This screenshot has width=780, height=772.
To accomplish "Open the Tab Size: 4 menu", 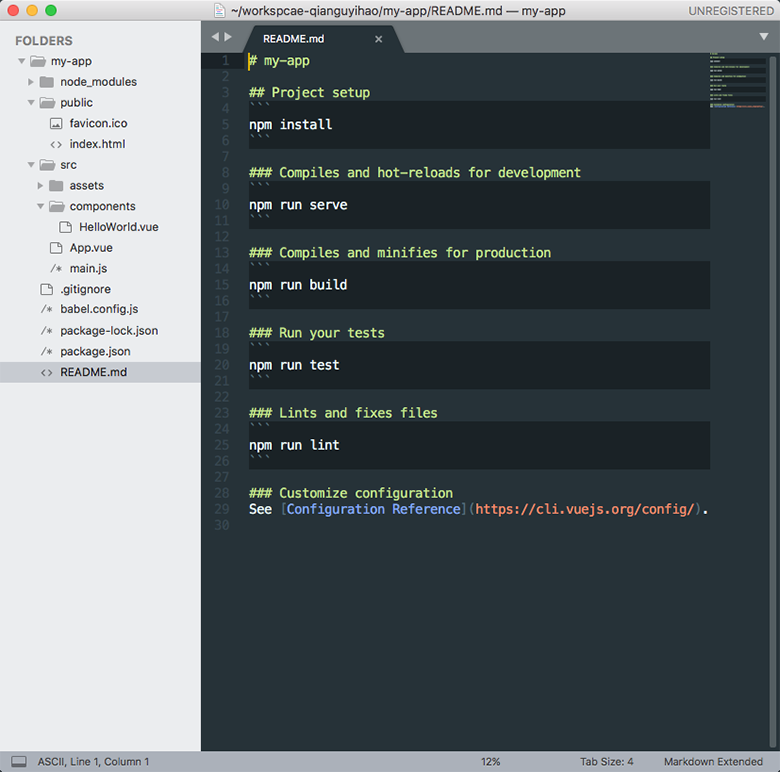I will click(x=606, y=762).
